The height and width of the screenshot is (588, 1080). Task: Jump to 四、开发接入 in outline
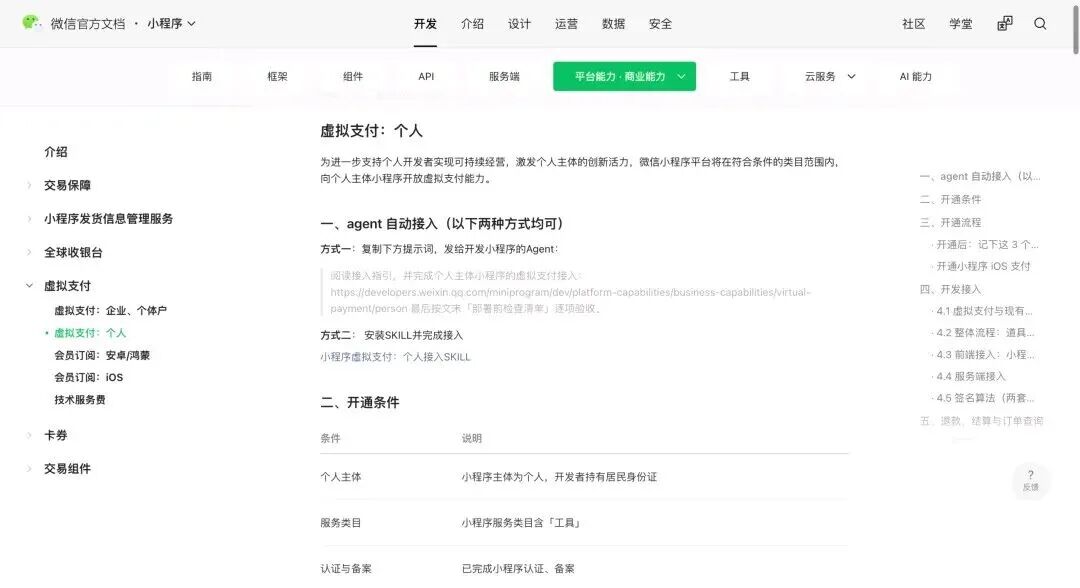click(x=951, y=289)
